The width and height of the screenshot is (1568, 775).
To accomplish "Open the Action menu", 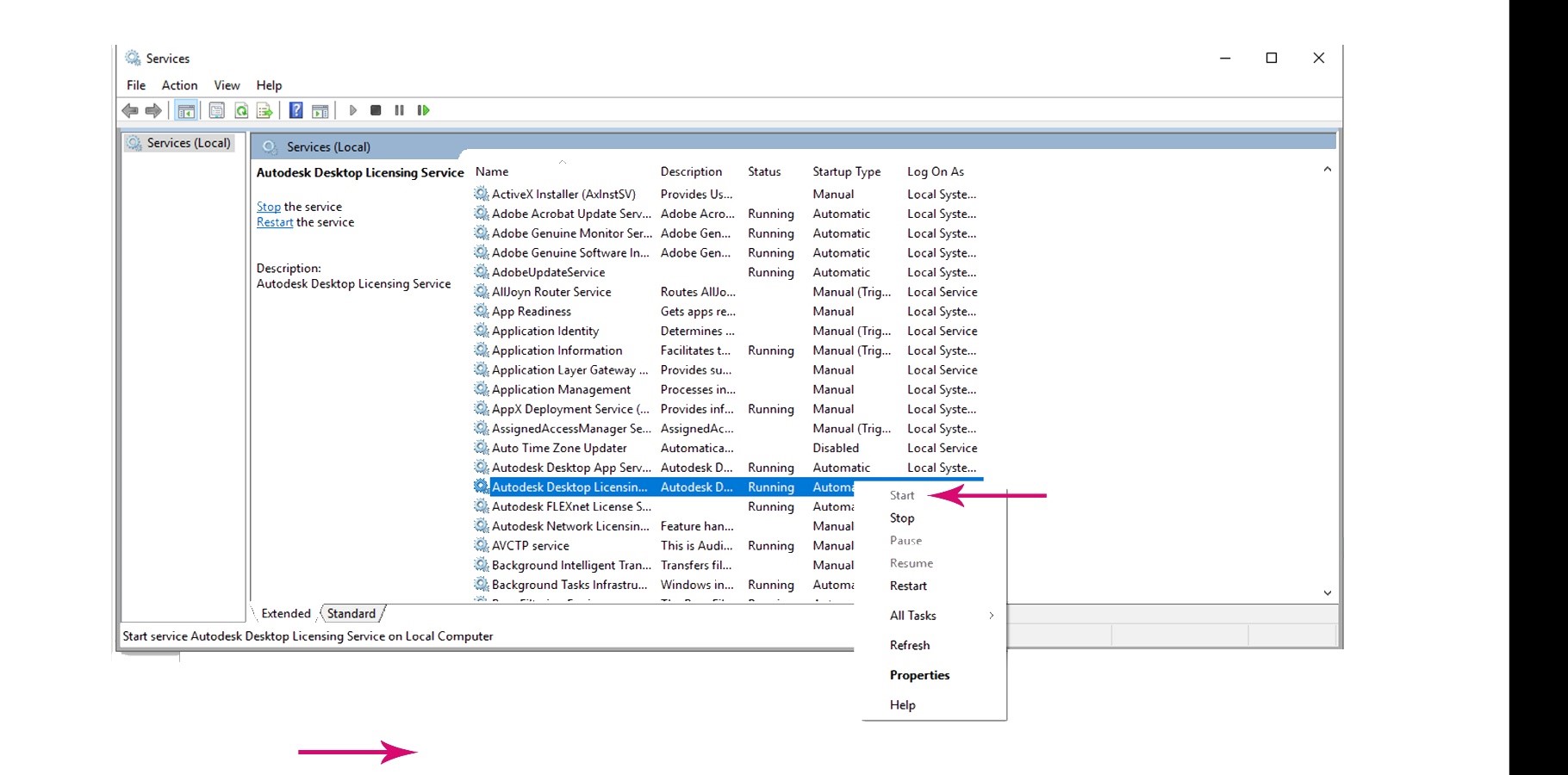I will [x=178, y=84].
